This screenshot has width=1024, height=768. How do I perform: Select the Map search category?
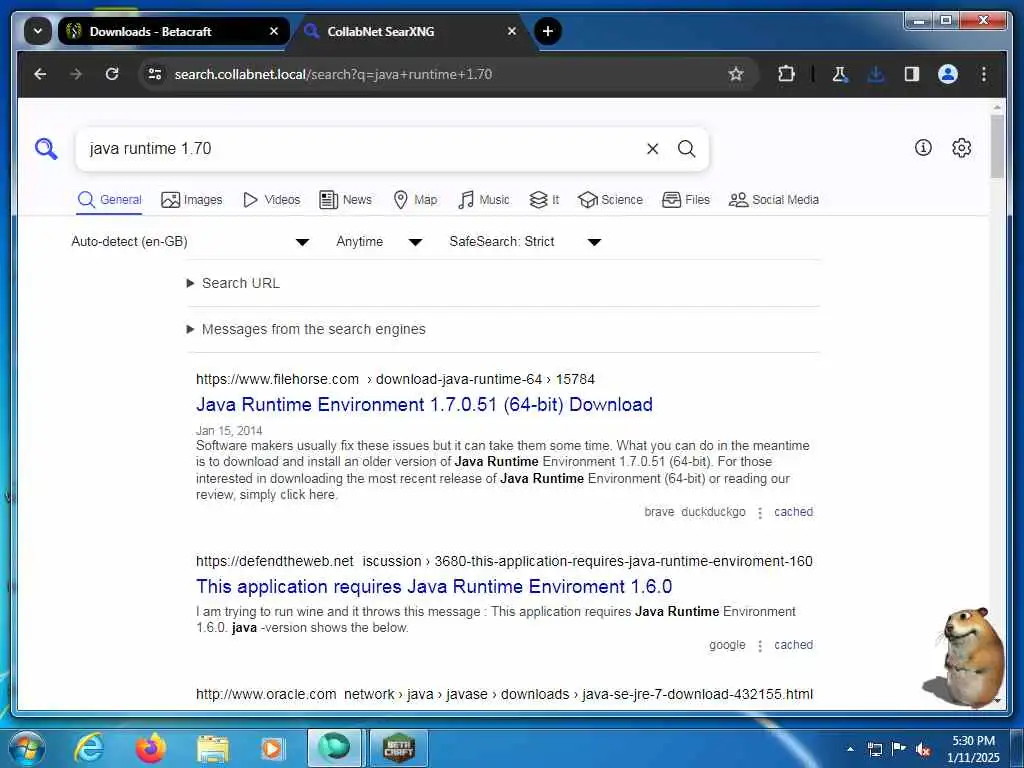pos(415,200)
